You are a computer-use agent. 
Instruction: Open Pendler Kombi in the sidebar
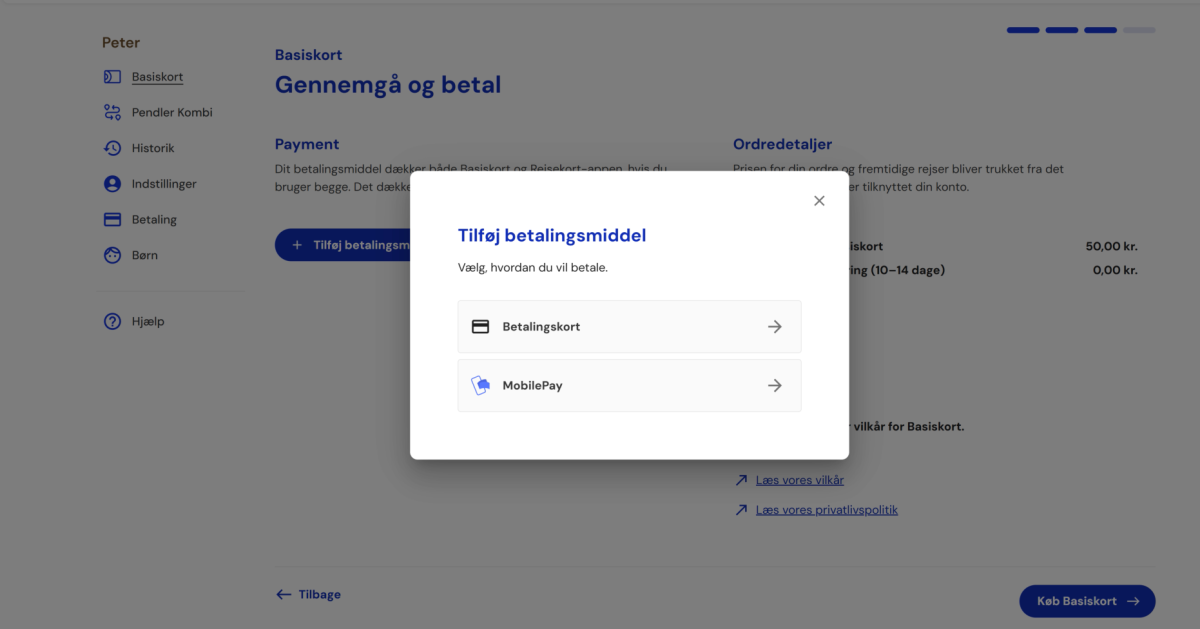172,112
